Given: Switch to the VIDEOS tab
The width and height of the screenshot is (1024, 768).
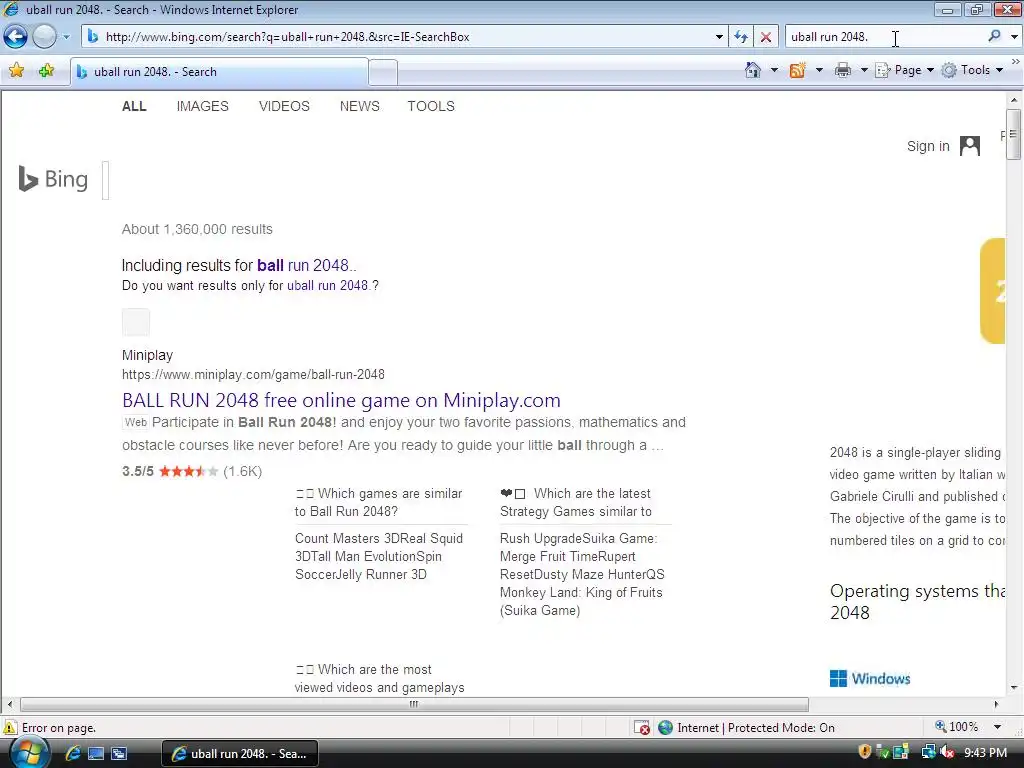Looking at the screenshot, I should click(284, 106).
